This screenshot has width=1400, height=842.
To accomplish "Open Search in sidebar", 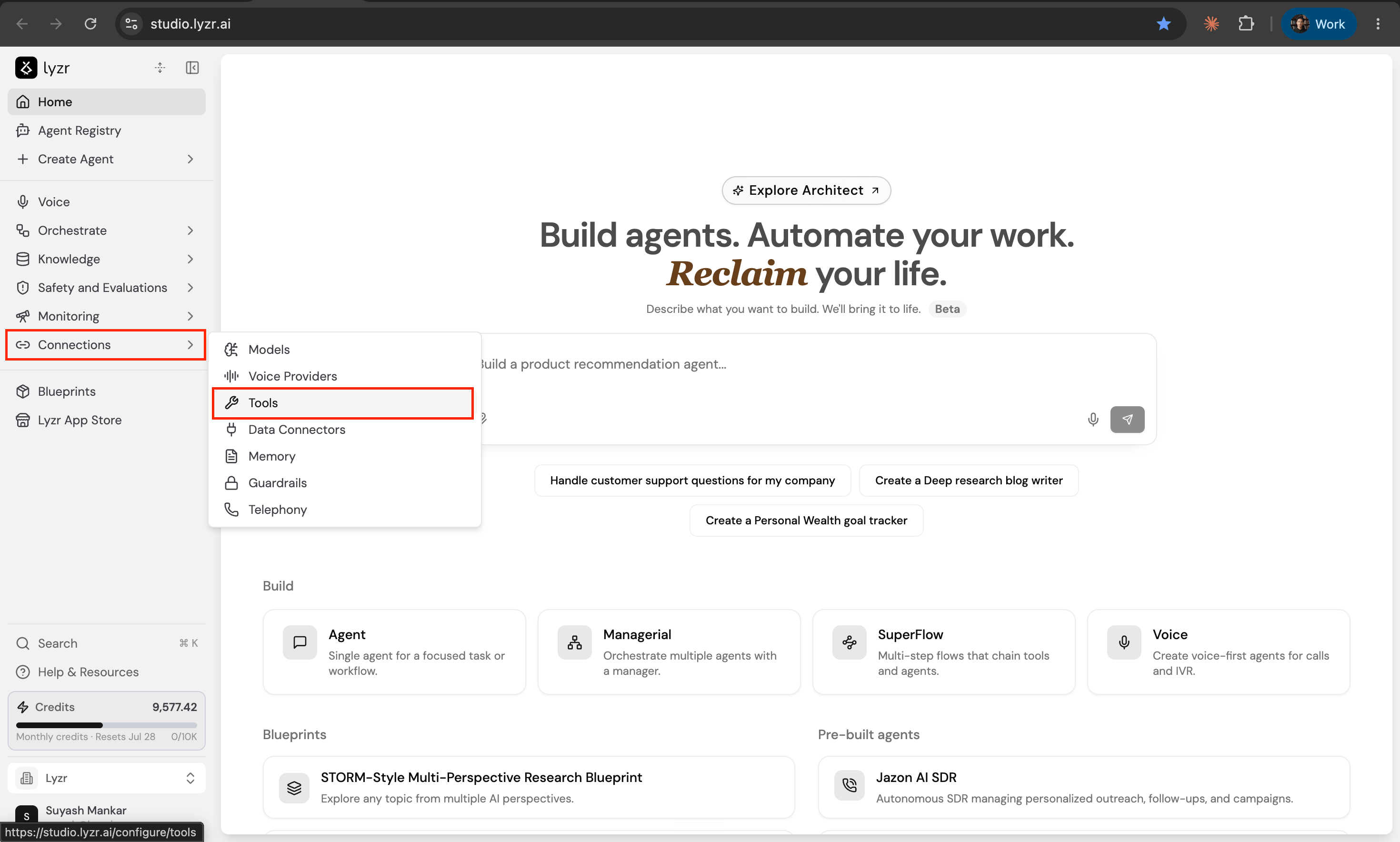I will 107,643.
